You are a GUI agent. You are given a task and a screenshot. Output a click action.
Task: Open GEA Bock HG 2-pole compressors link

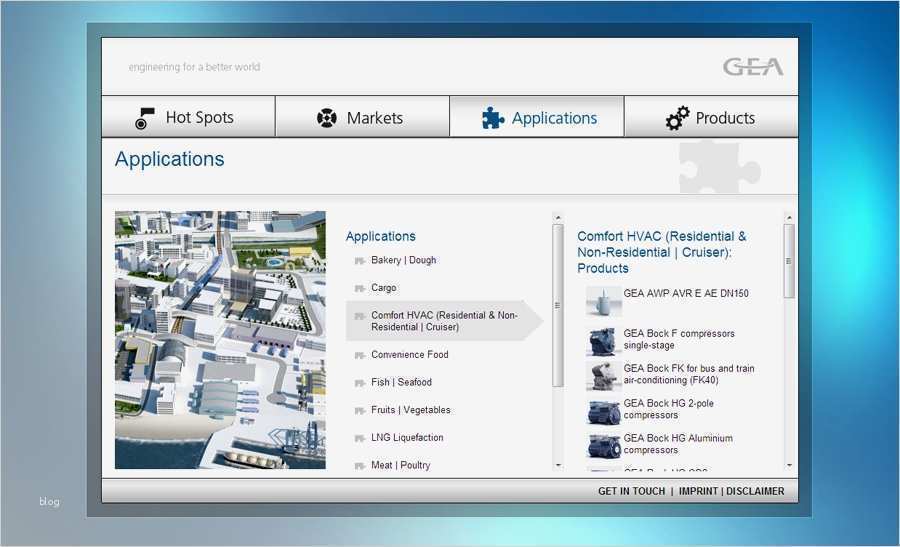[x=669, y=409]
